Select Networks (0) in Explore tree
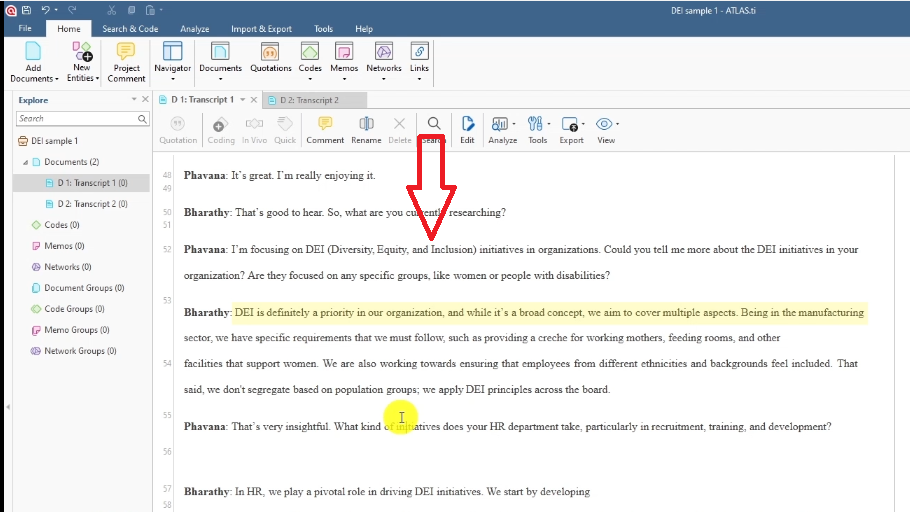 [62, 266]
